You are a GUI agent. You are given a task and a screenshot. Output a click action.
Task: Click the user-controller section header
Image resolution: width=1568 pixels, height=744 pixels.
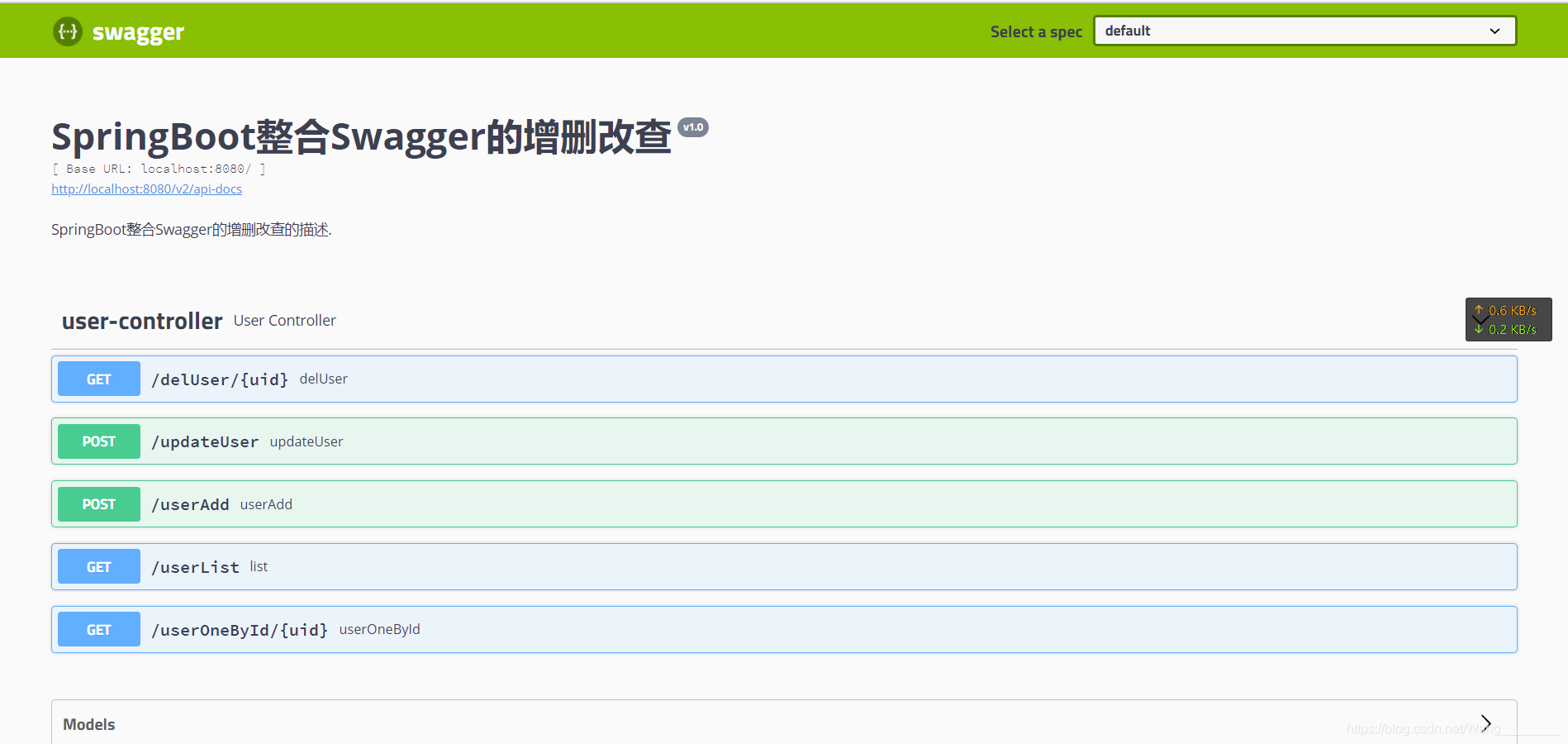141,321
